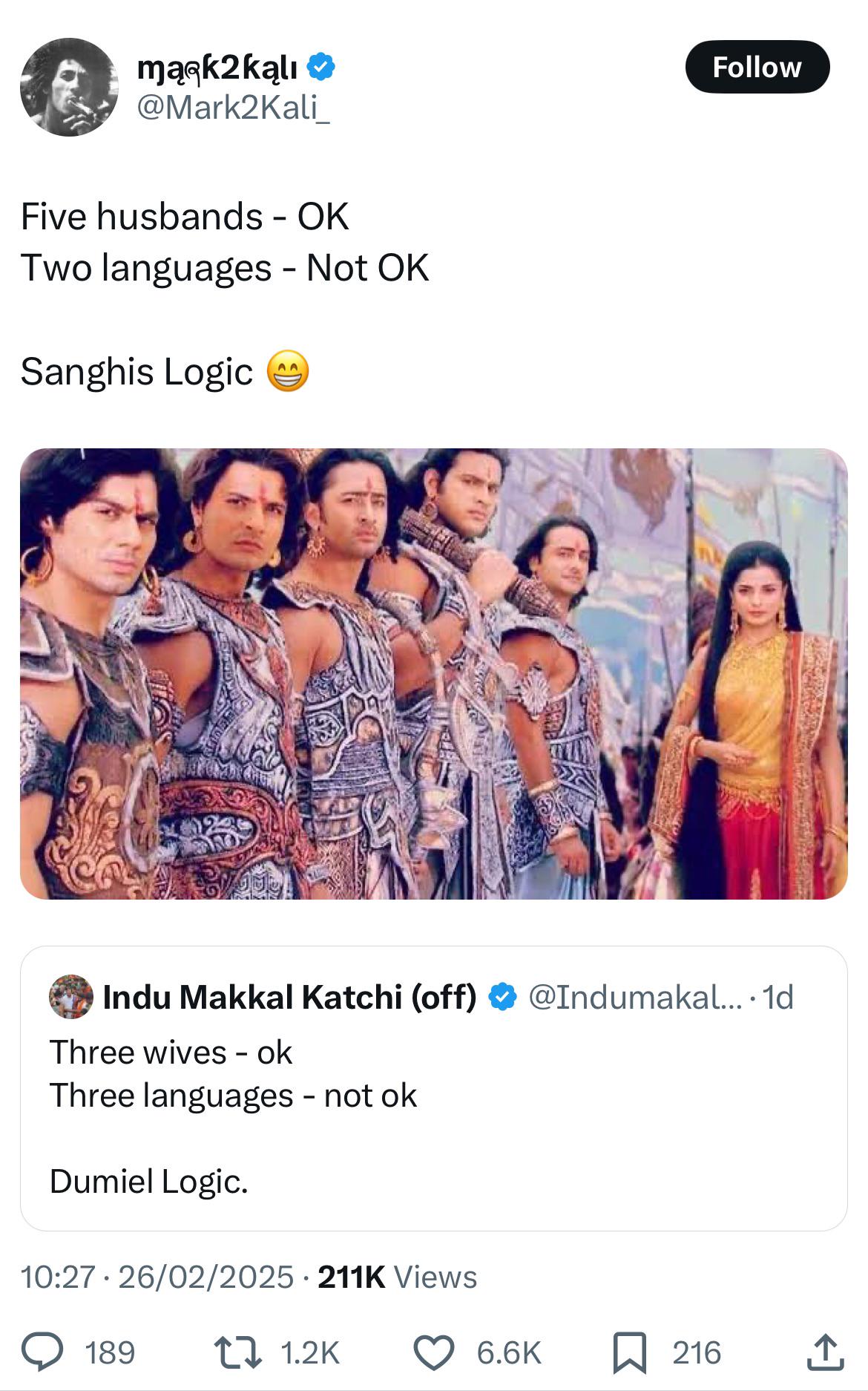Open Mark2Kali's profile picture
Screen dimensions: 868x1391
click(69, 87)
